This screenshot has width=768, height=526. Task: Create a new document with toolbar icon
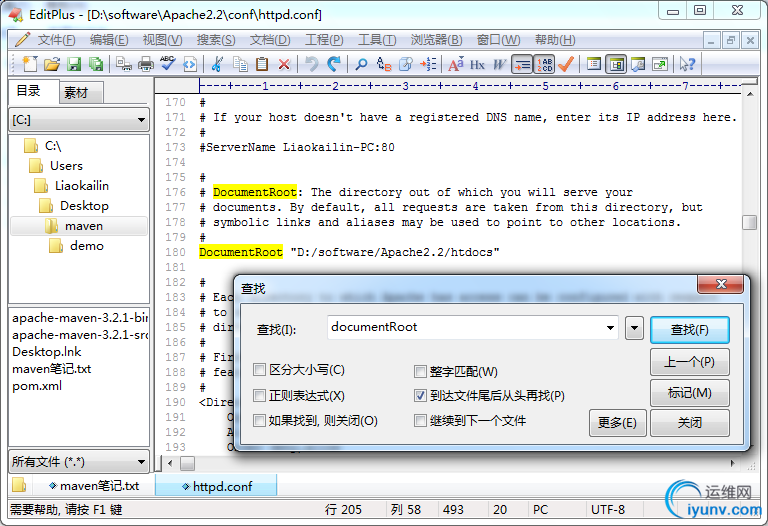coord(29,64)
